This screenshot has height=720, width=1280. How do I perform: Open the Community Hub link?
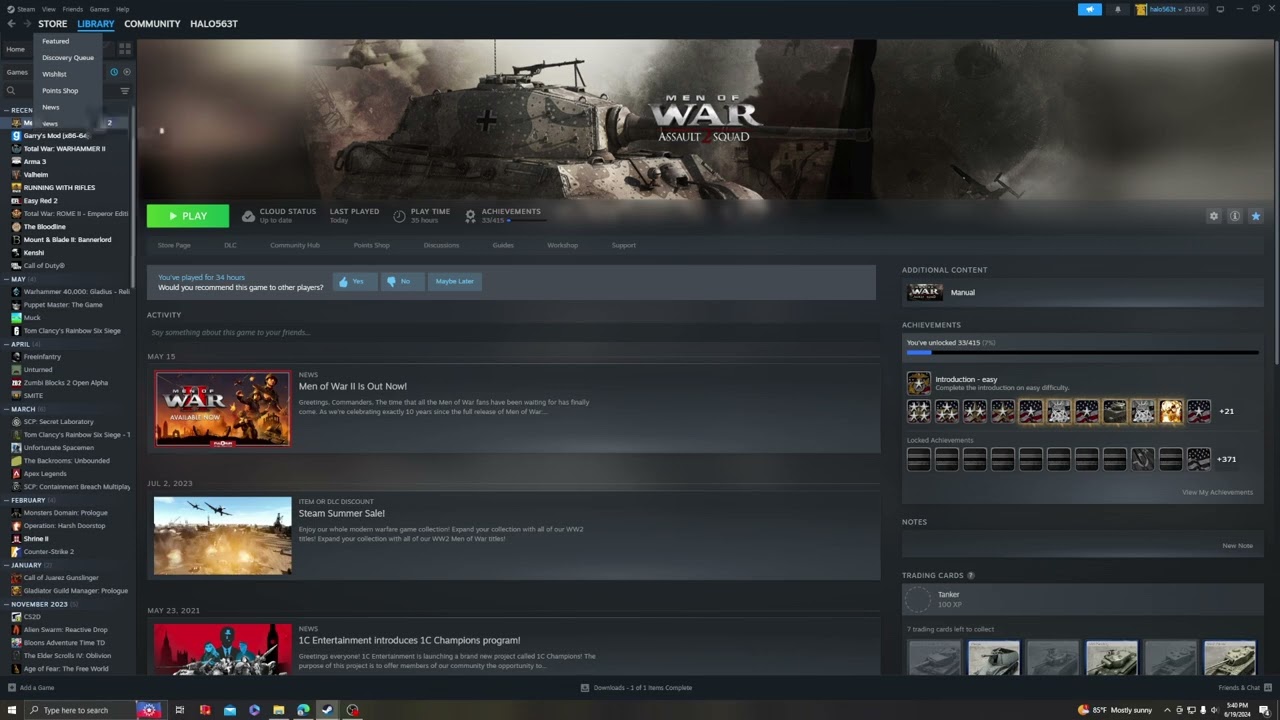click(295, 245)
